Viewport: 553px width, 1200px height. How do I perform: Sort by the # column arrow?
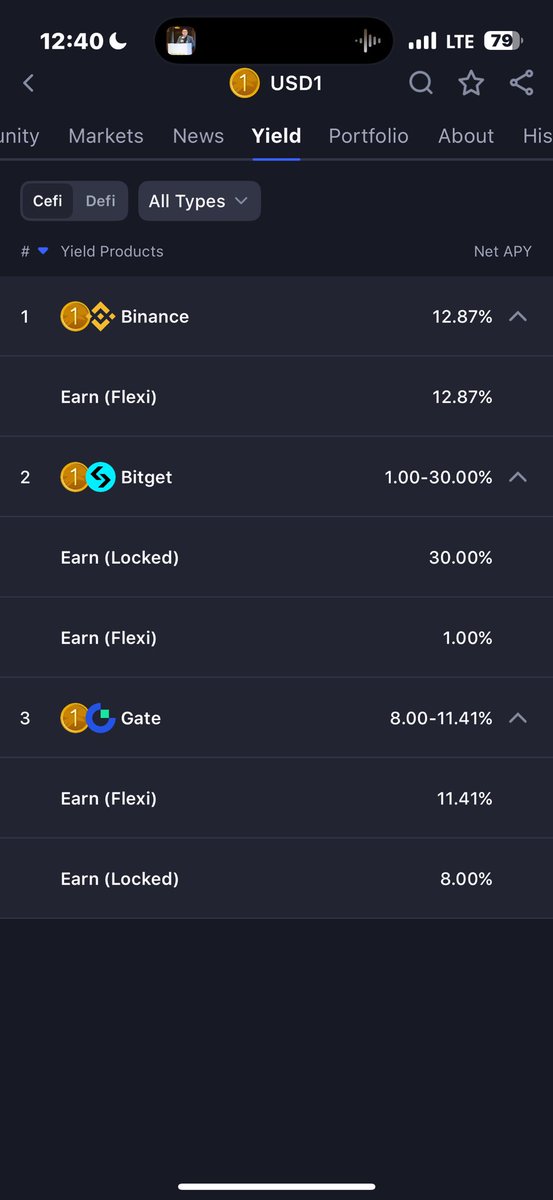point(43,252)
